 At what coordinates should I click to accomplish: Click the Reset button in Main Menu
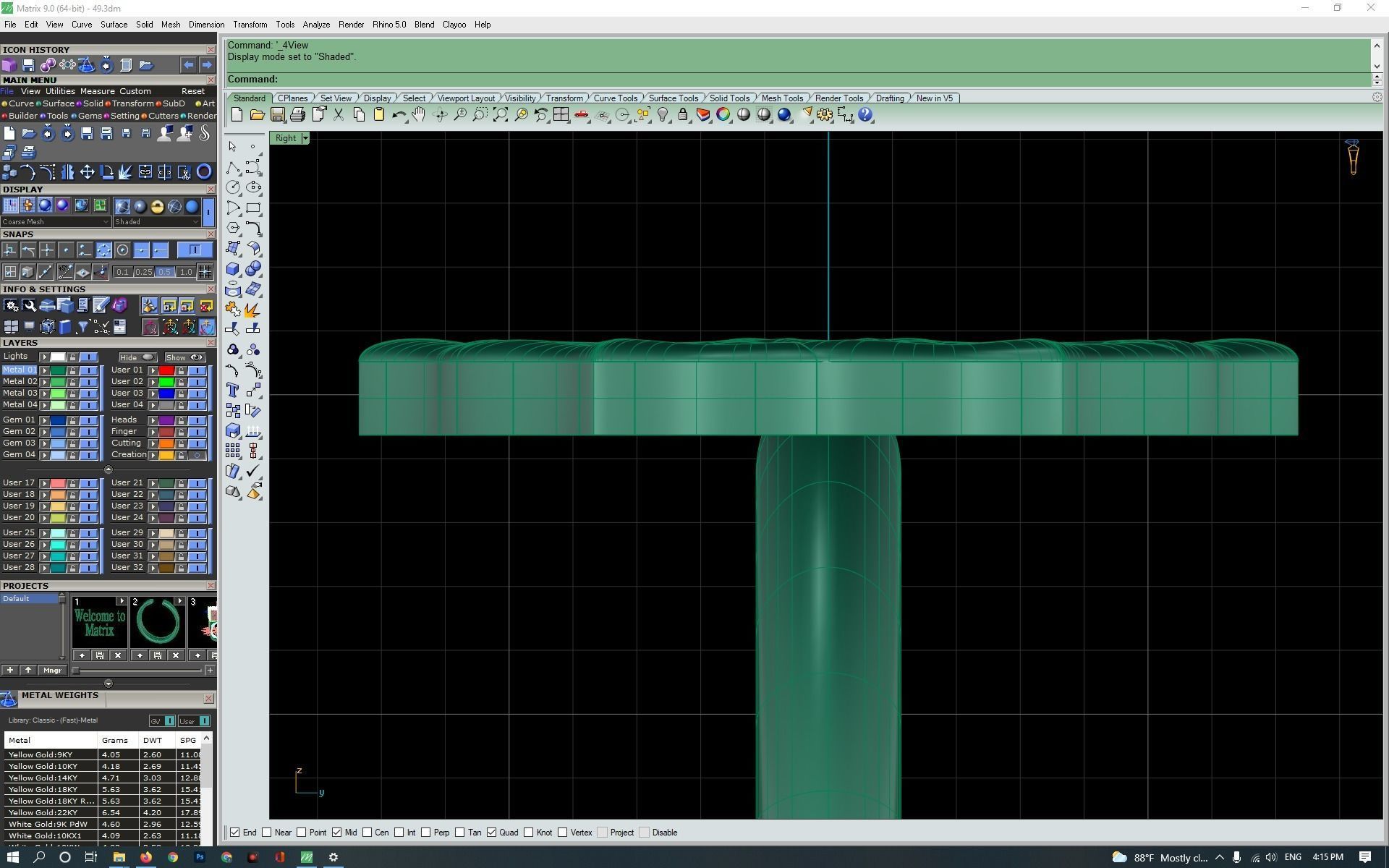click(x=192, y=91)
